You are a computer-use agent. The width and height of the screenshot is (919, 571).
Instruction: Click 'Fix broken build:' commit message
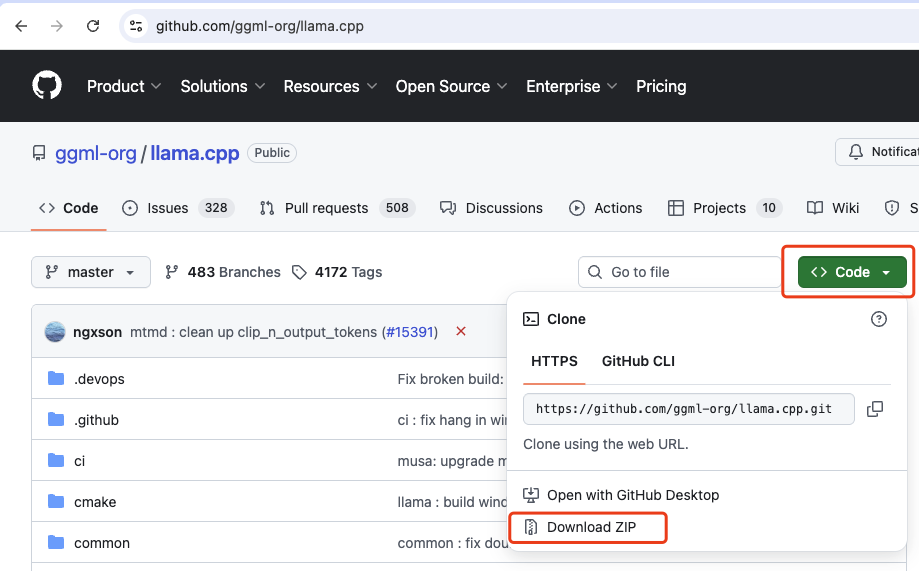(x=450, y=379)
